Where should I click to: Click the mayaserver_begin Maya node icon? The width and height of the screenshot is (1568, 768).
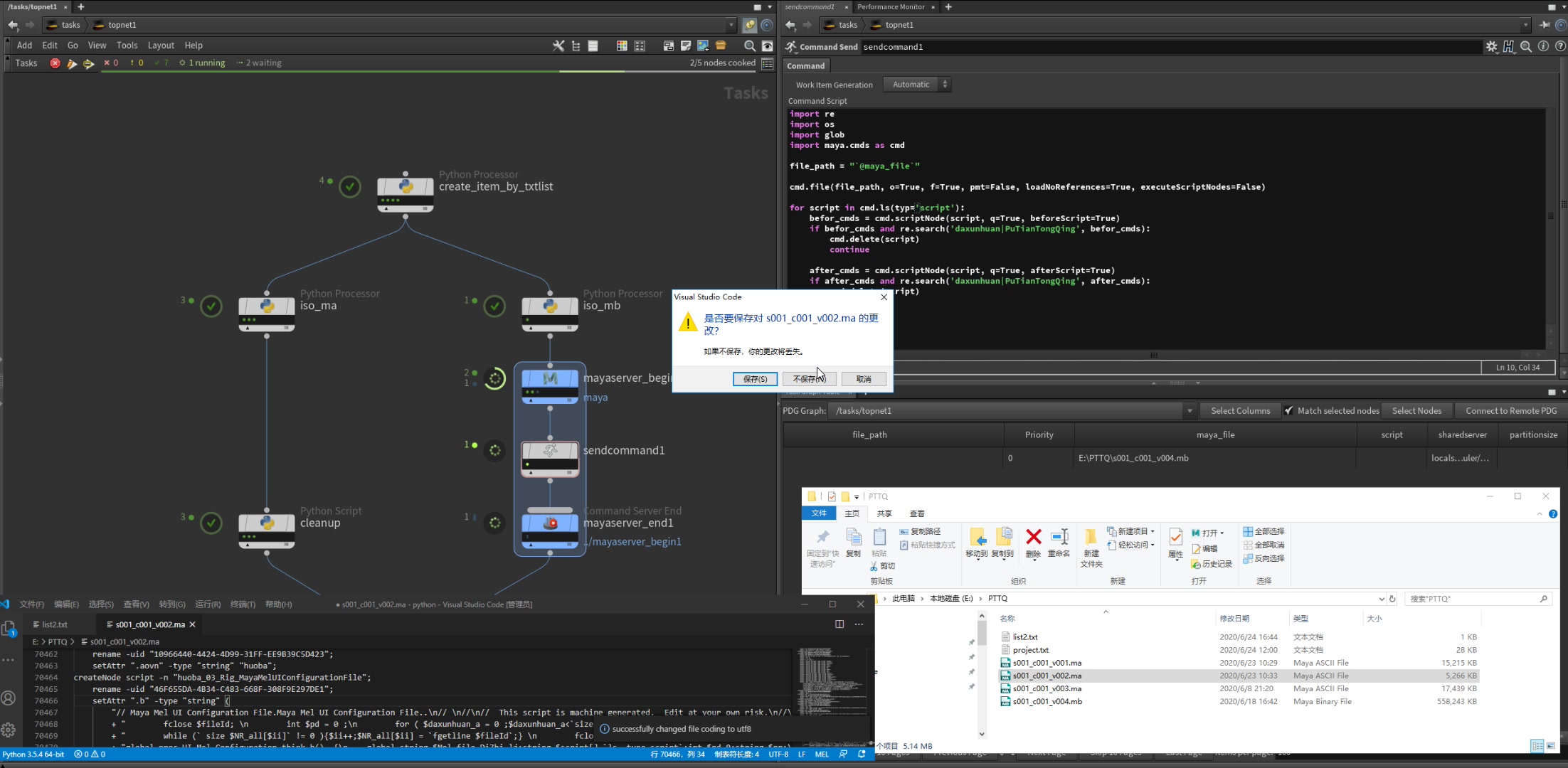pos(550,380)
